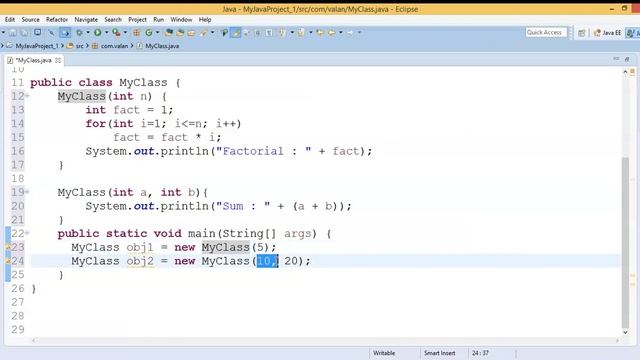Click the Quick Access search field
This screenshot has height=360, width=640.
pos(546,32)
